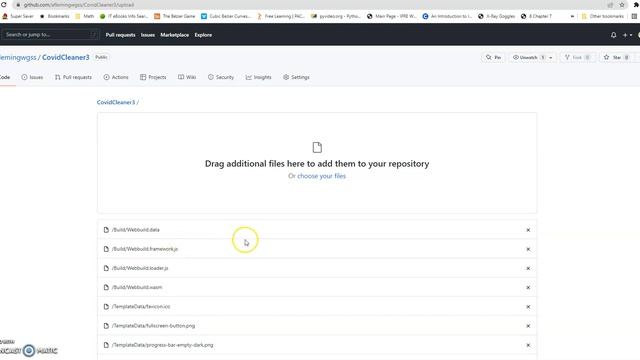Click Pull requests in the top navigation

tap(120, 35)
